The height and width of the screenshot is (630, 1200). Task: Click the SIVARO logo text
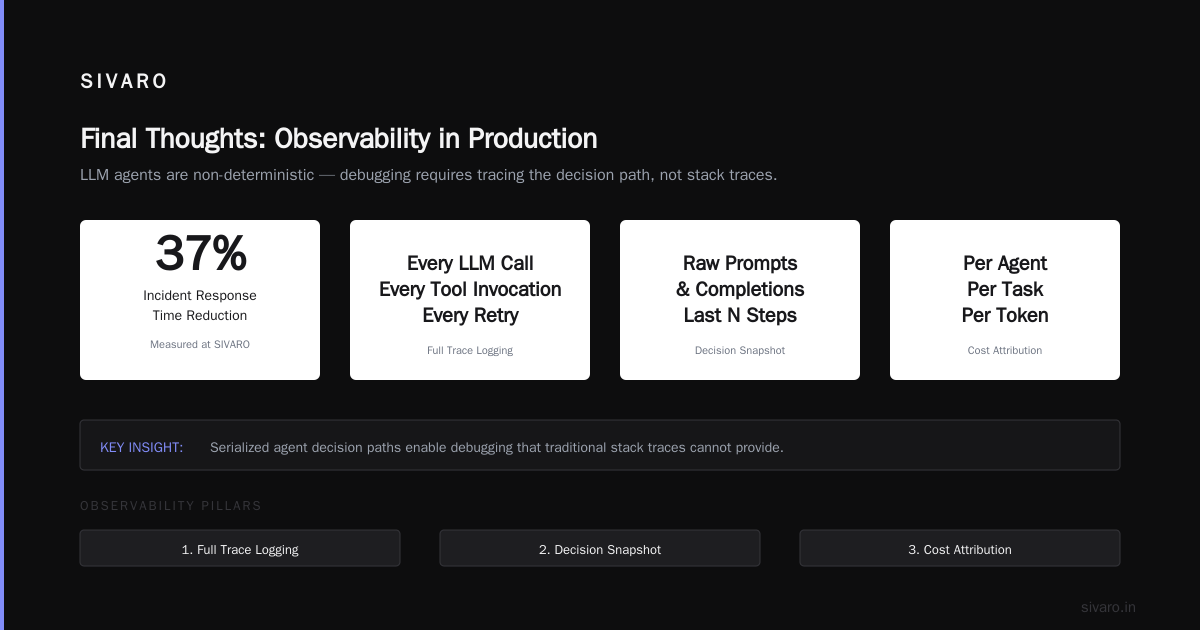pyautogui.click(x=124, y=82)
